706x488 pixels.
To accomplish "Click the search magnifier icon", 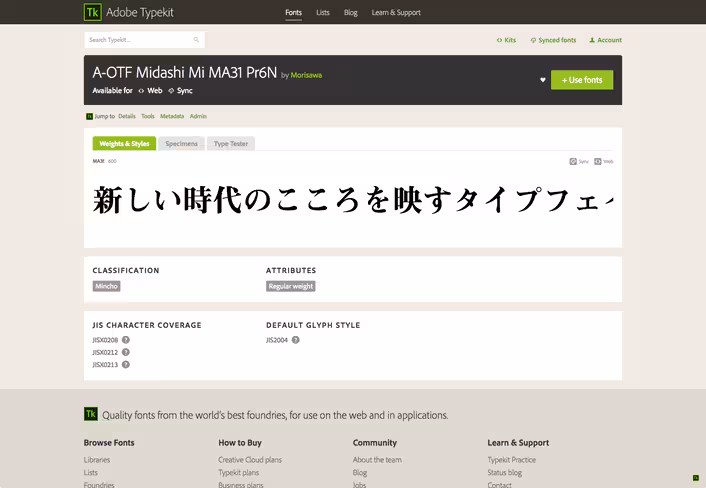I will 196,40.
